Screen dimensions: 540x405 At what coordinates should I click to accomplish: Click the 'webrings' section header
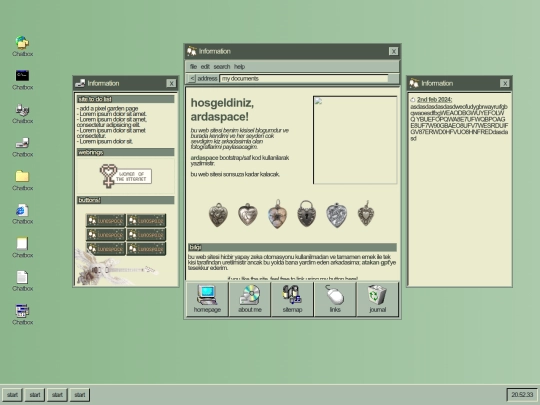click(125, 152)
